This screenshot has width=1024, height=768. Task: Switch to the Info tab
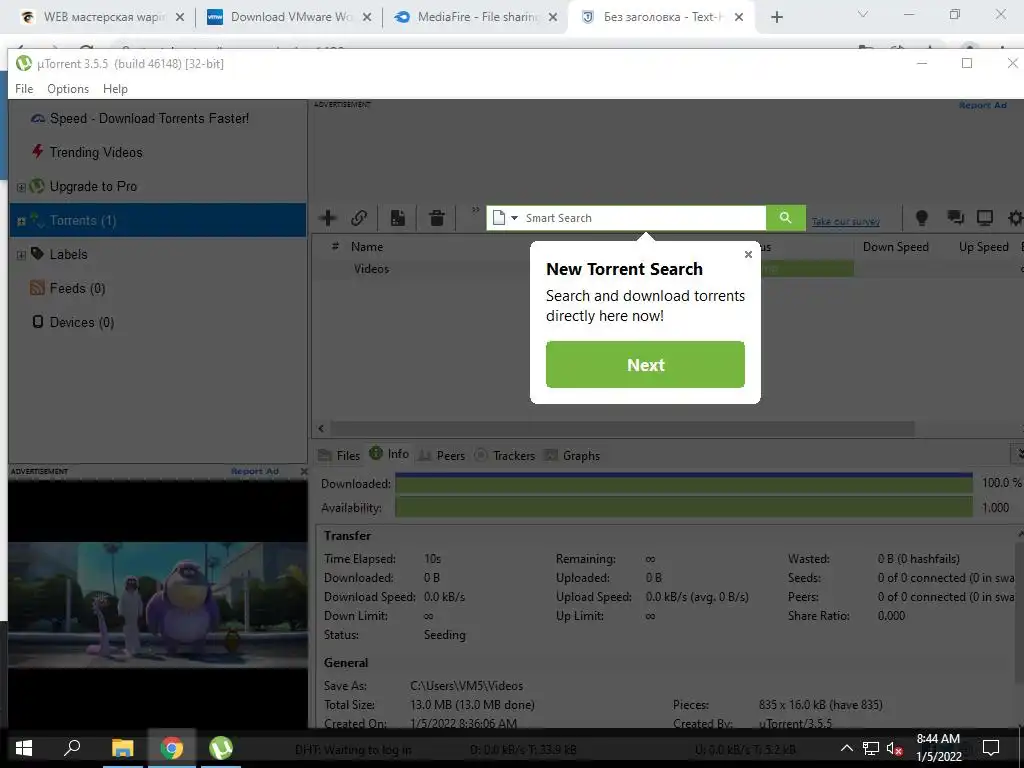click(389, 454)
